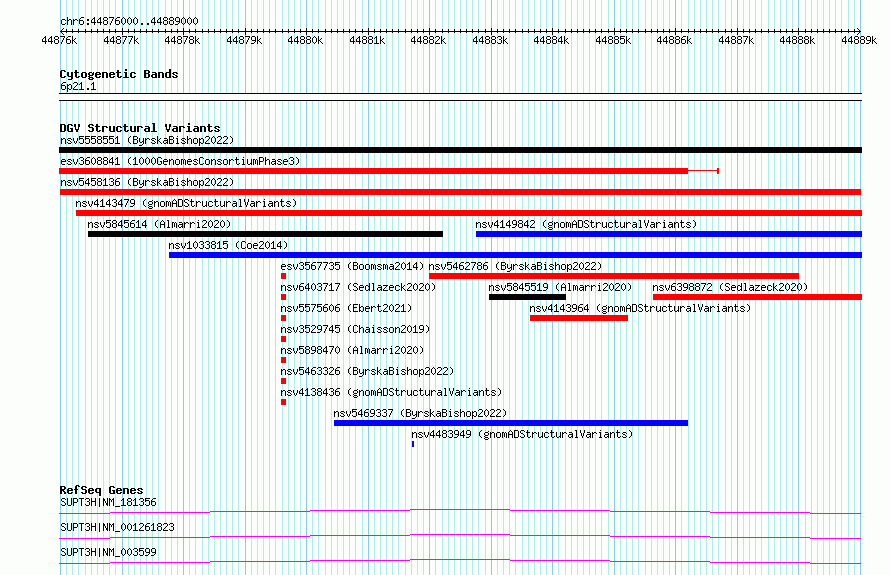
Task: Open nsv3529745 (Chaisson2019) label
Action: coord(355,329)
